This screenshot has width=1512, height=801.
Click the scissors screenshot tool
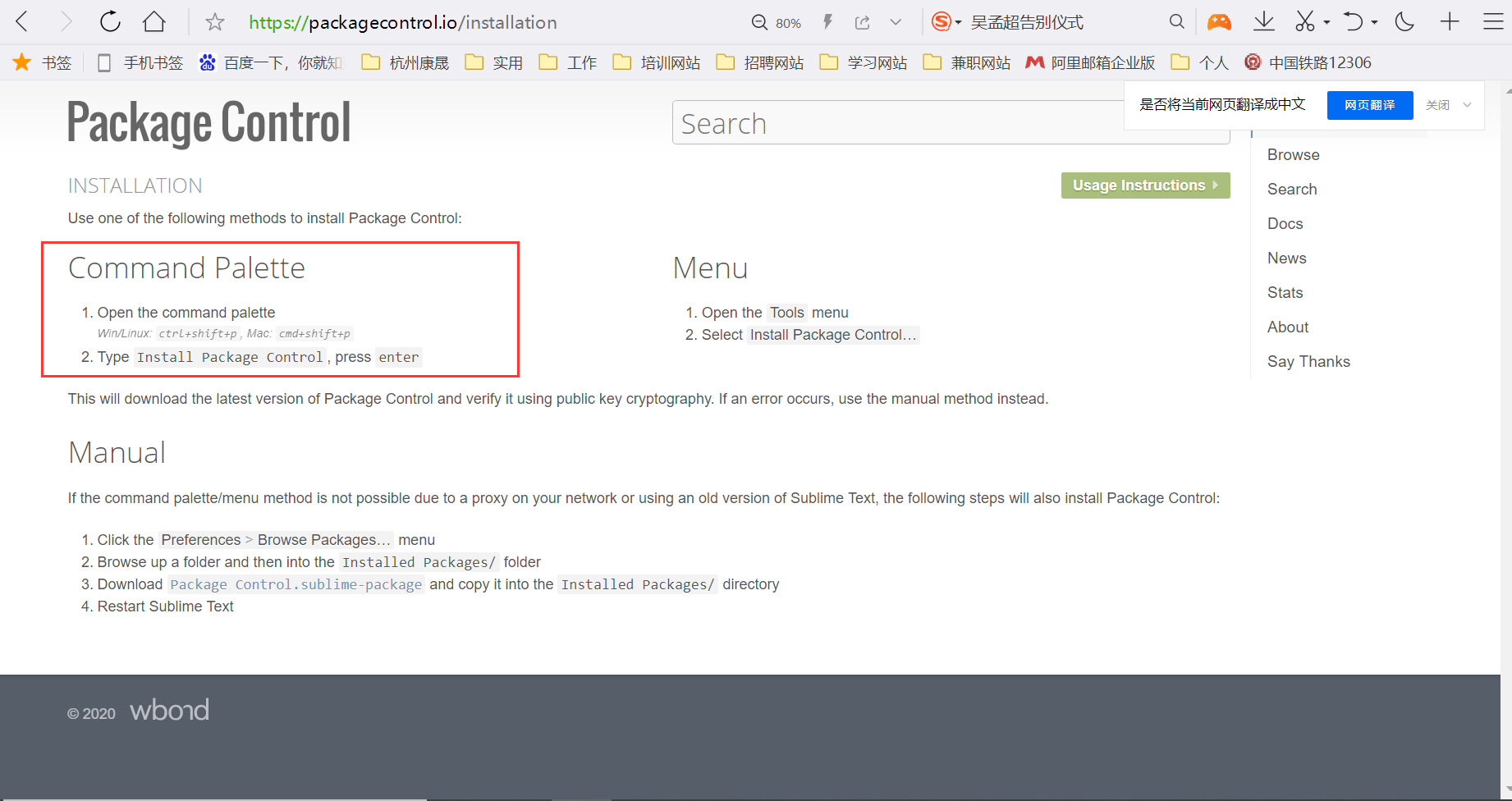1305,22
